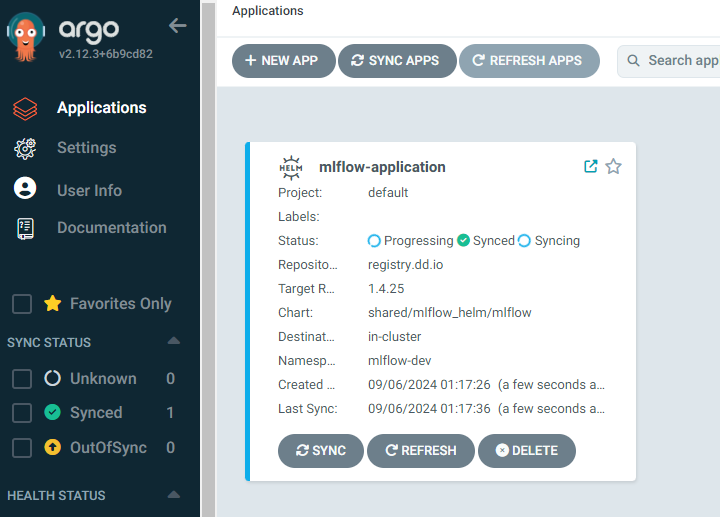This screenshot has width=720, height=517.
Task: Open the Documentation menu item
Action: click(x=112, y=228)
